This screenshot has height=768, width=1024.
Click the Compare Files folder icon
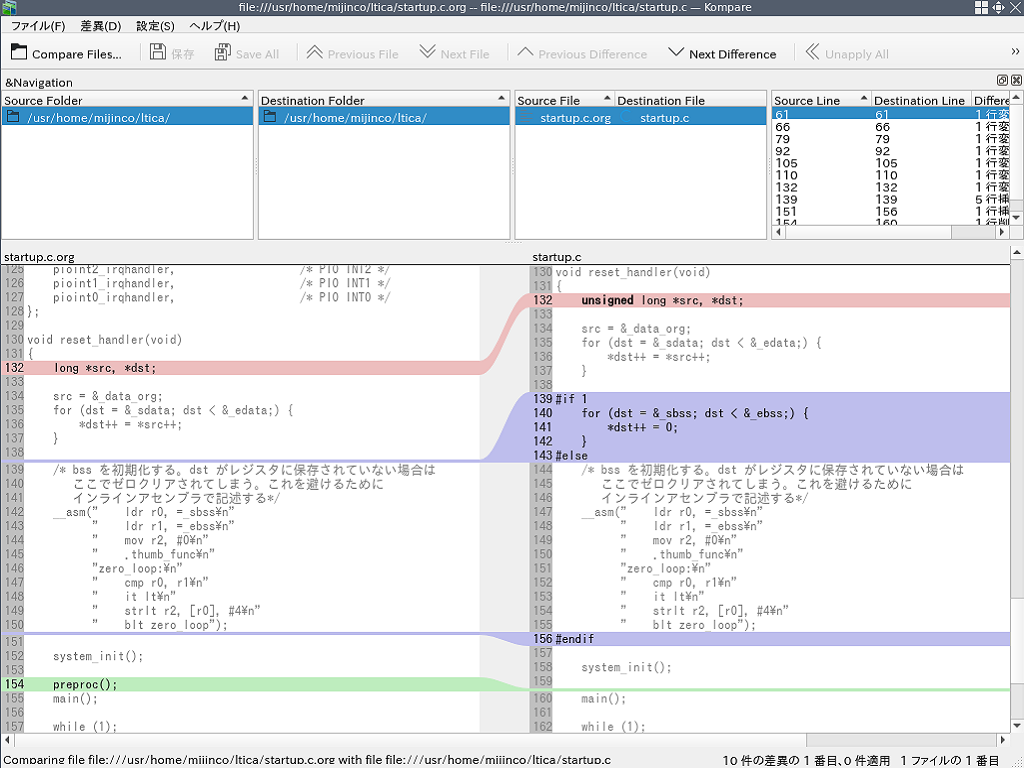(x=18, y=52)
